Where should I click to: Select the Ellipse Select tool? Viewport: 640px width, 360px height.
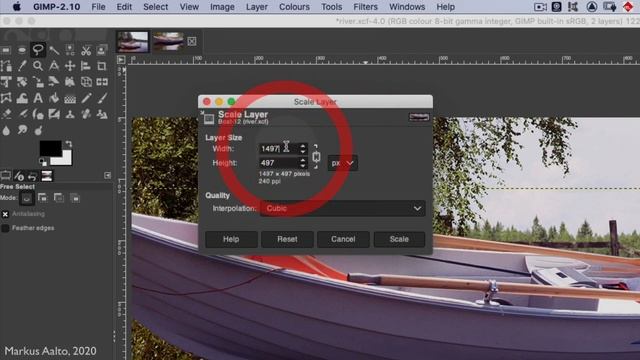tap(22, 50)
